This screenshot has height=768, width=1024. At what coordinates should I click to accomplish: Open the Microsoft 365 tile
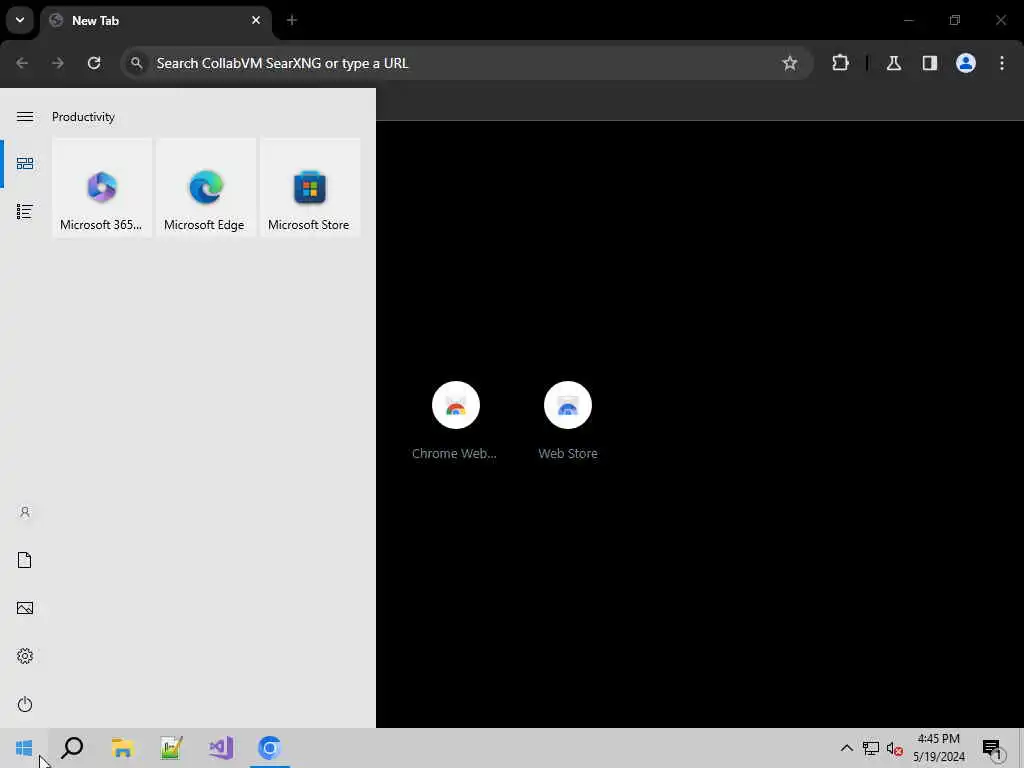[x=102, y=187]
